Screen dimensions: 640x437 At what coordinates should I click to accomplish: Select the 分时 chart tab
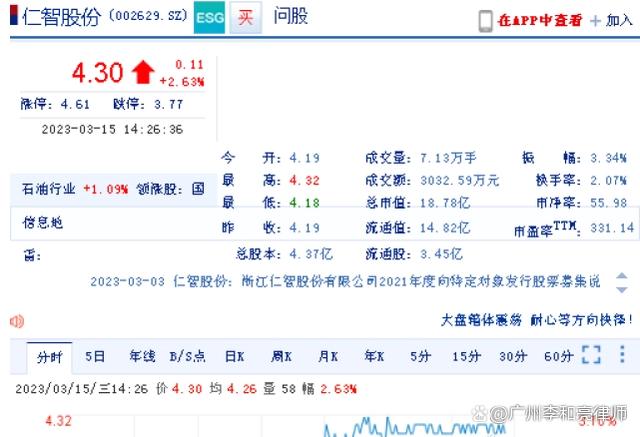pyautogui.click(x=49, y=357)
